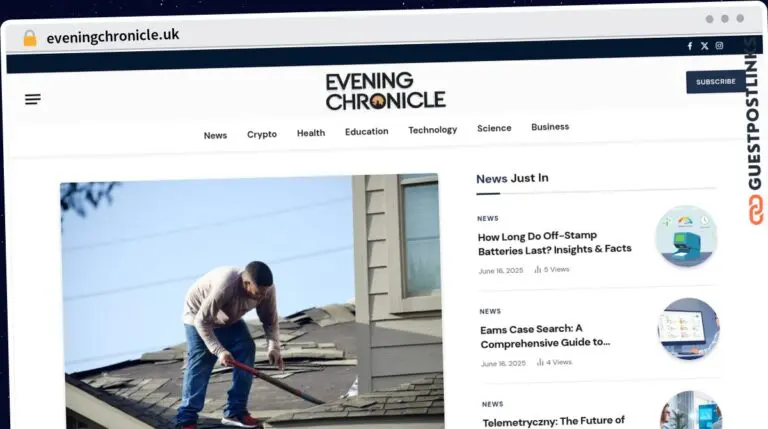Screen dimensions: 768x429
Task: Visit the Facebook social icon
Action: point(690,46)
